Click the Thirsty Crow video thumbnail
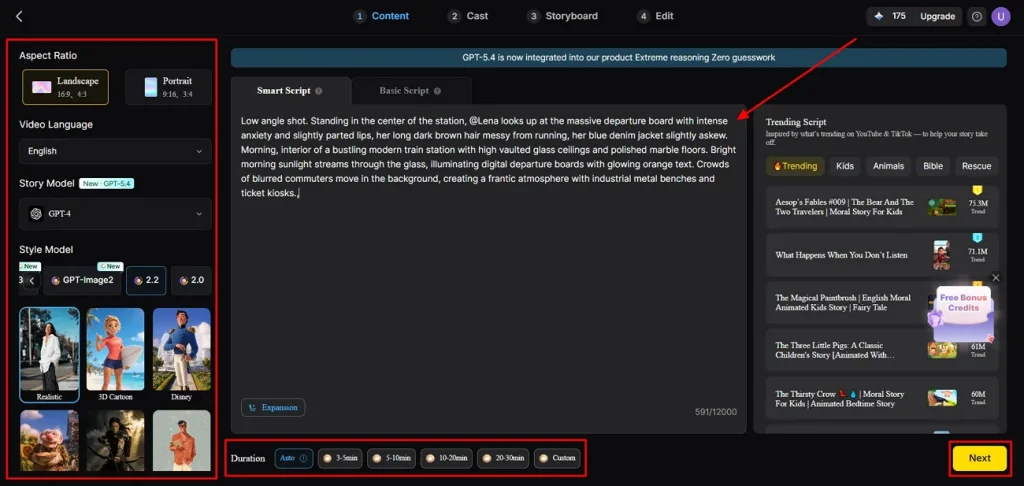 (942, 398)
